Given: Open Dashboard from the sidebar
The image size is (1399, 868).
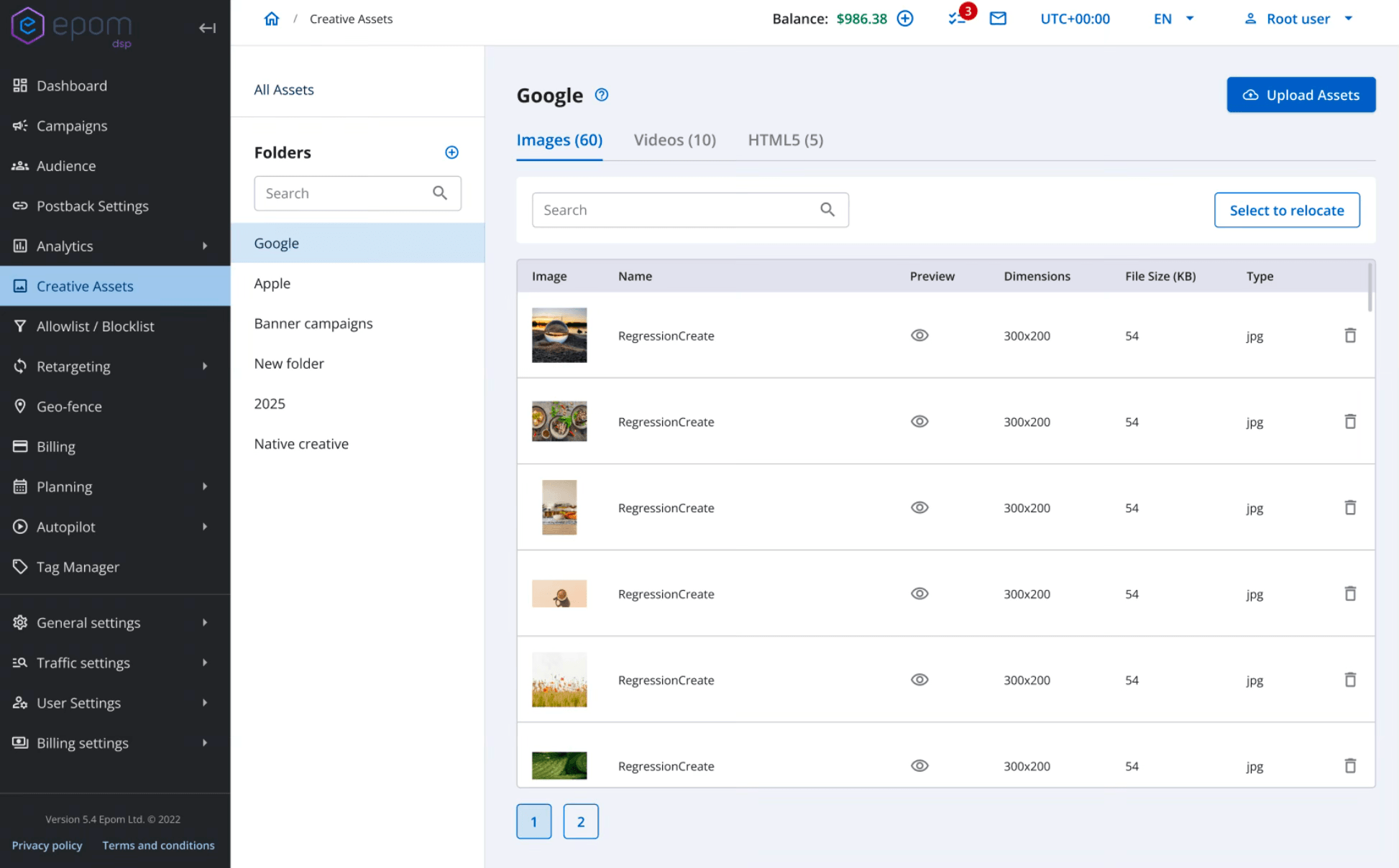Looking at the screenshot, I should coord(115,86).
